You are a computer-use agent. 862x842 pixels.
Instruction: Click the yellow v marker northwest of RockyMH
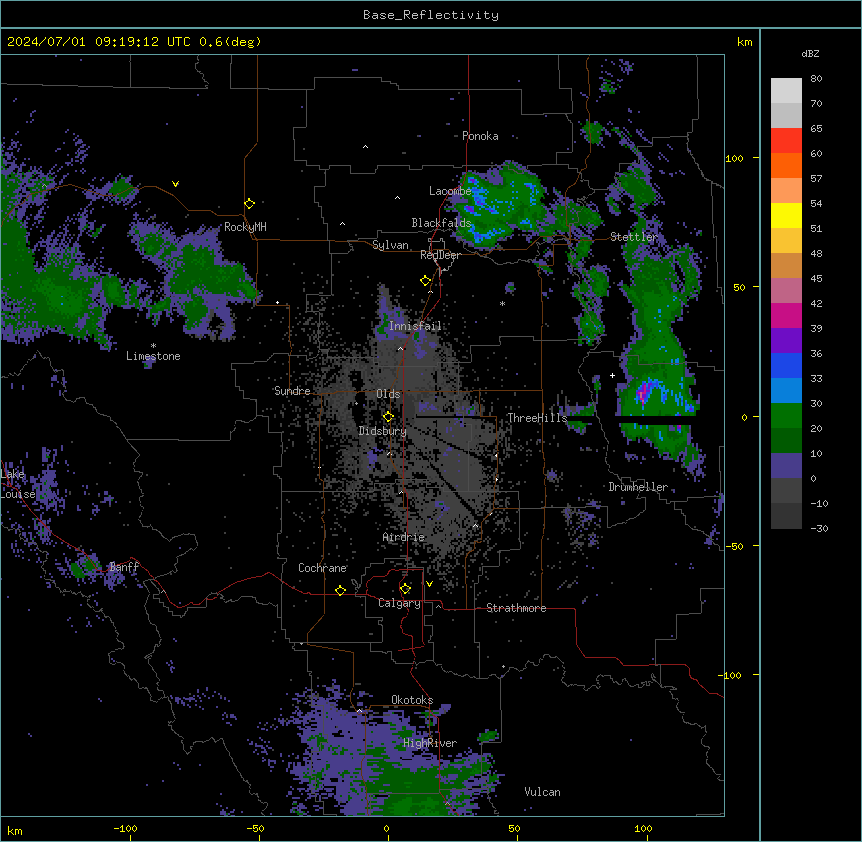pos(175,184)
